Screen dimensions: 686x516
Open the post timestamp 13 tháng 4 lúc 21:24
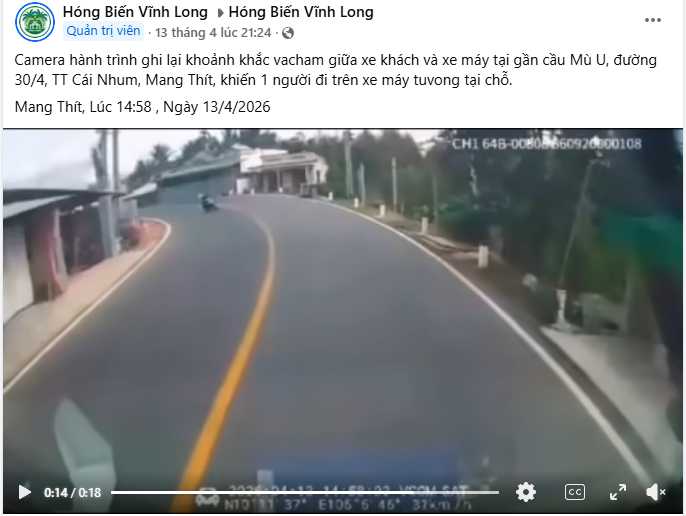click(x=213, y=33)
